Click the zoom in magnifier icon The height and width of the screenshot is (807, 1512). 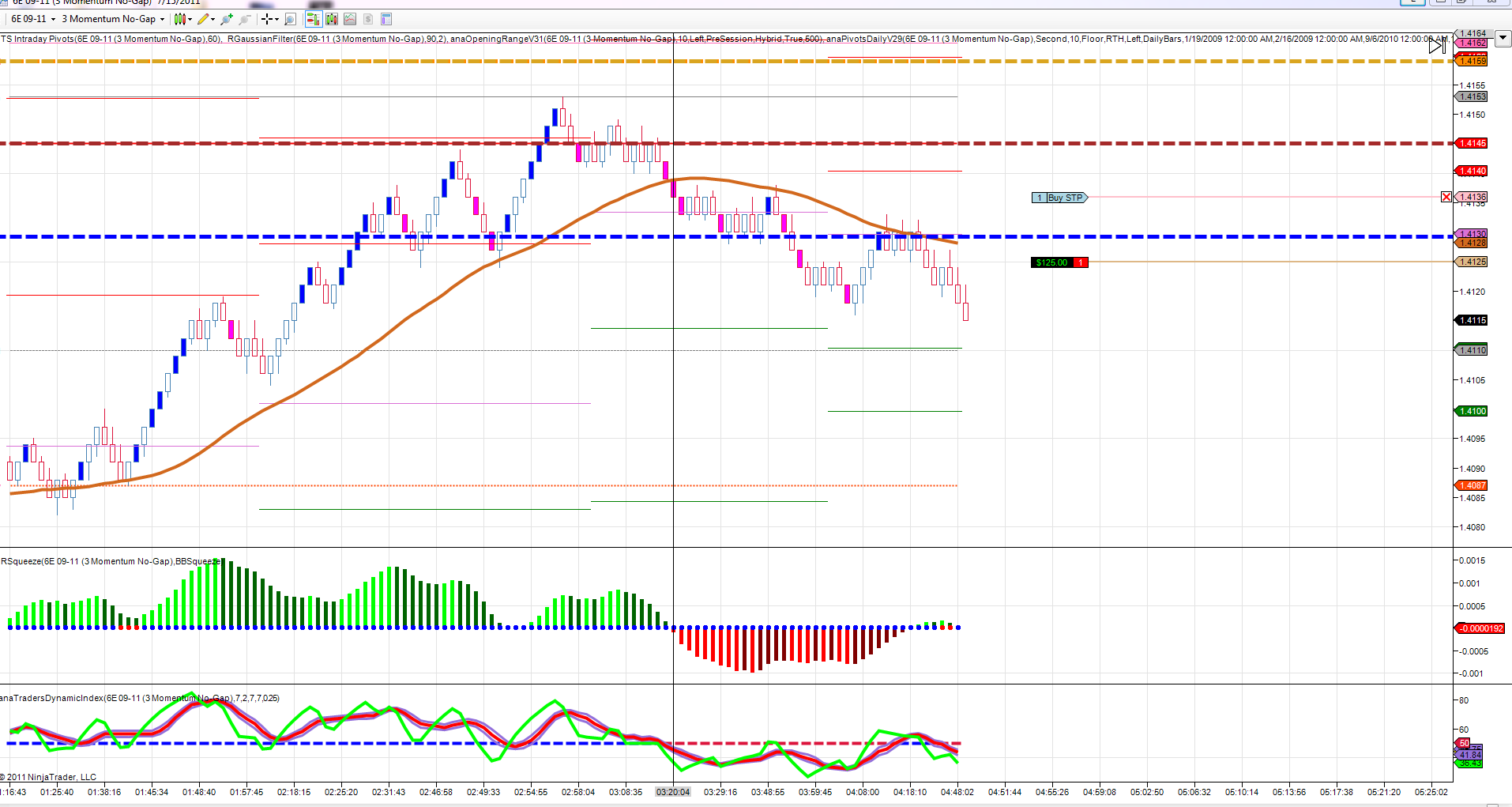[x=227, y=19]
